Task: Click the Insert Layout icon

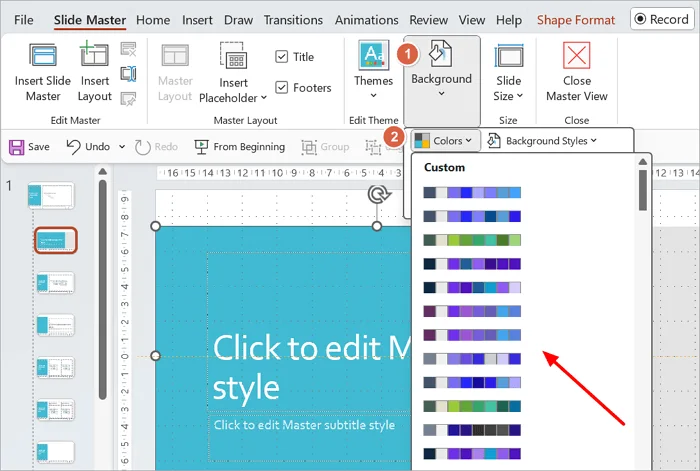Action: coord(94,54)
